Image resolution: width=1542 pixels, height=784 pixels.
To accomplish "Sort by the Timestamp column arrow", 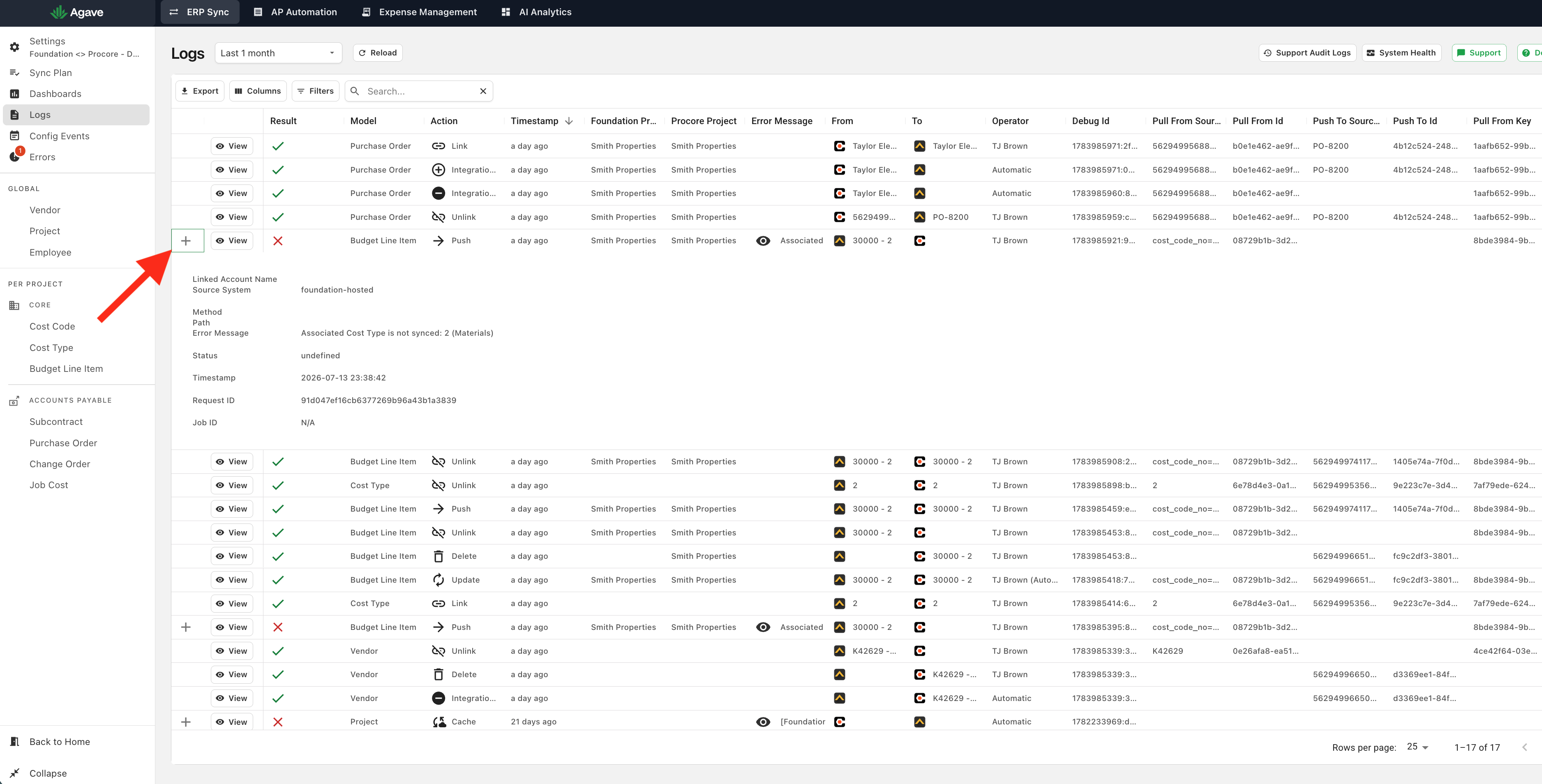I will [569, 121].
